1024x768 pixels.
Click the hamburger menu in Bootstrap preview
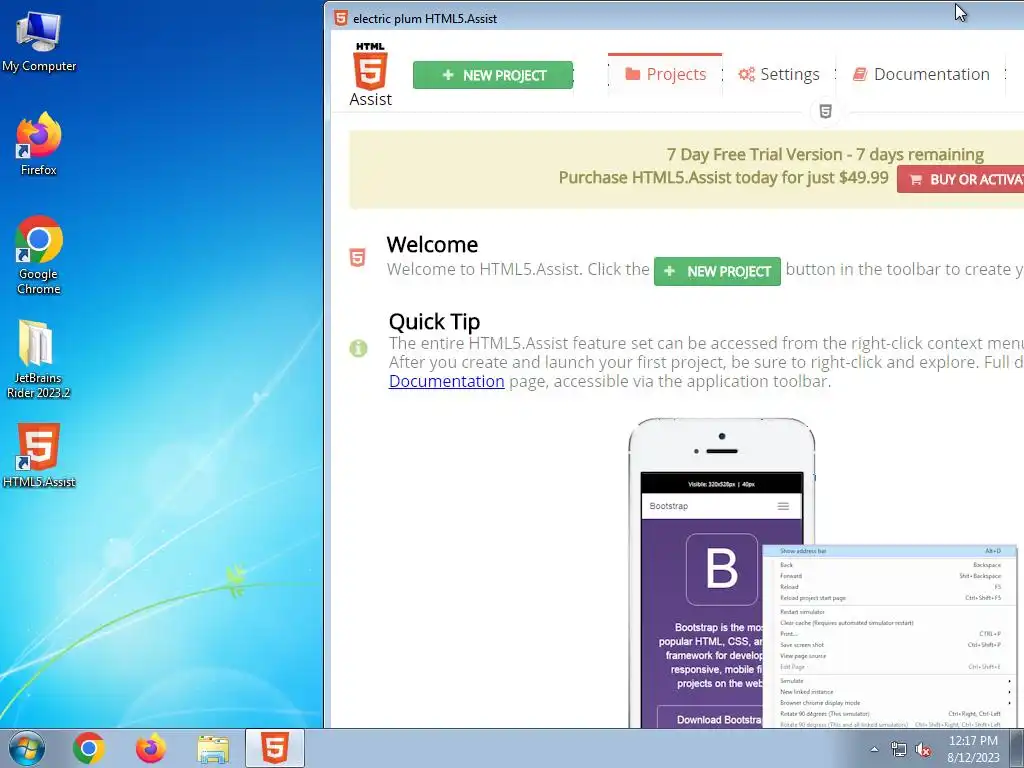click(x=783, y=506)
